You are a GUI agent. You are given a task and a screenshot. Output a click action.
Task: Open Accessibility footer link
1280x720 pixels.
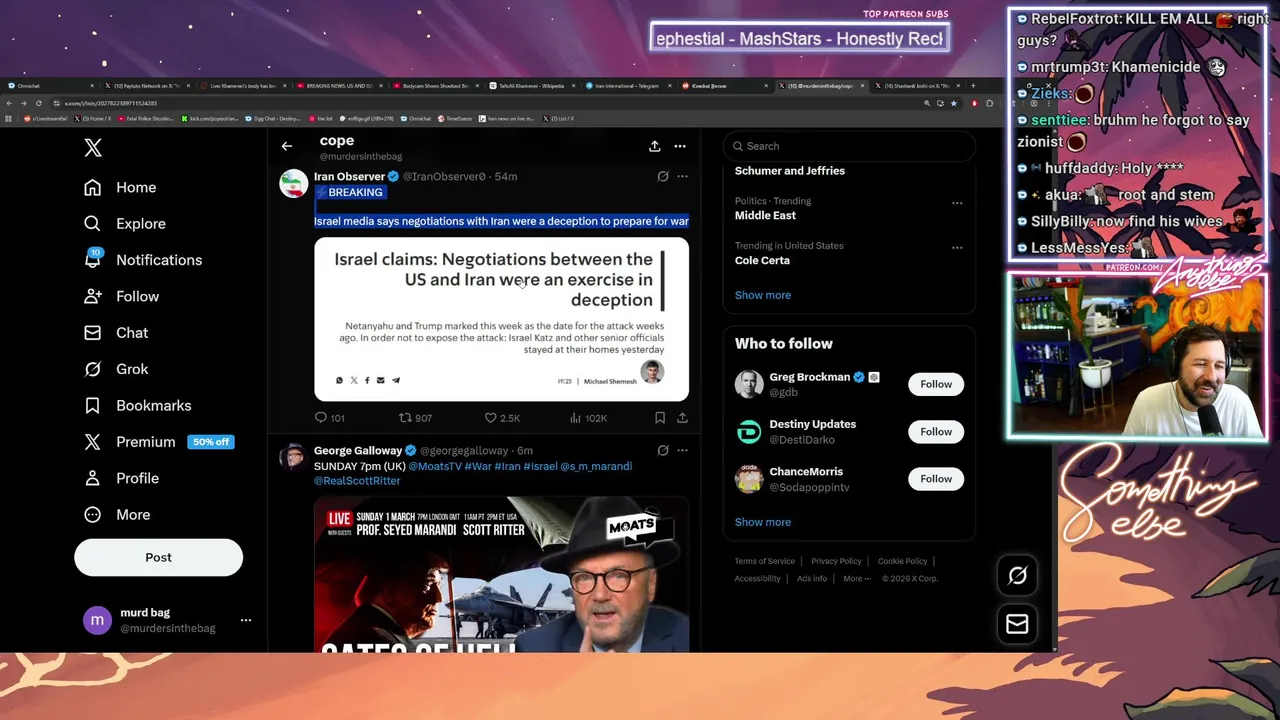click(758, 578)
